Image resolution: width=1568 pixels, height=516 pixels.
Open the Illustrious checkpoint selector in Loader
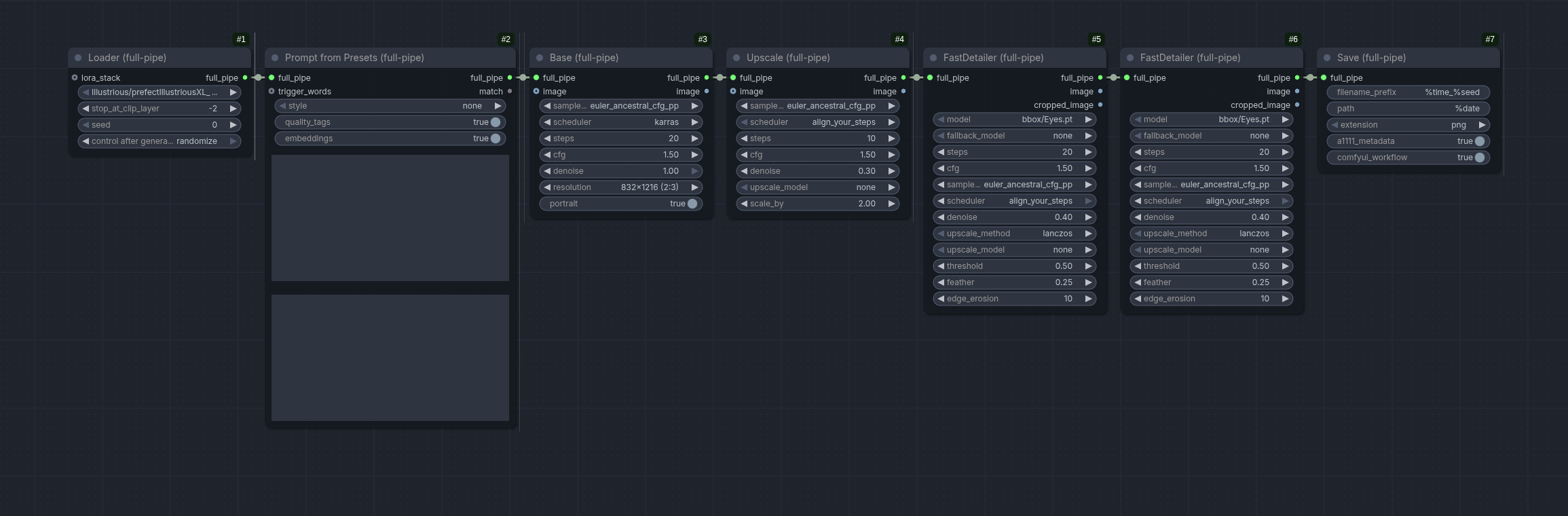tap(160, 92)
